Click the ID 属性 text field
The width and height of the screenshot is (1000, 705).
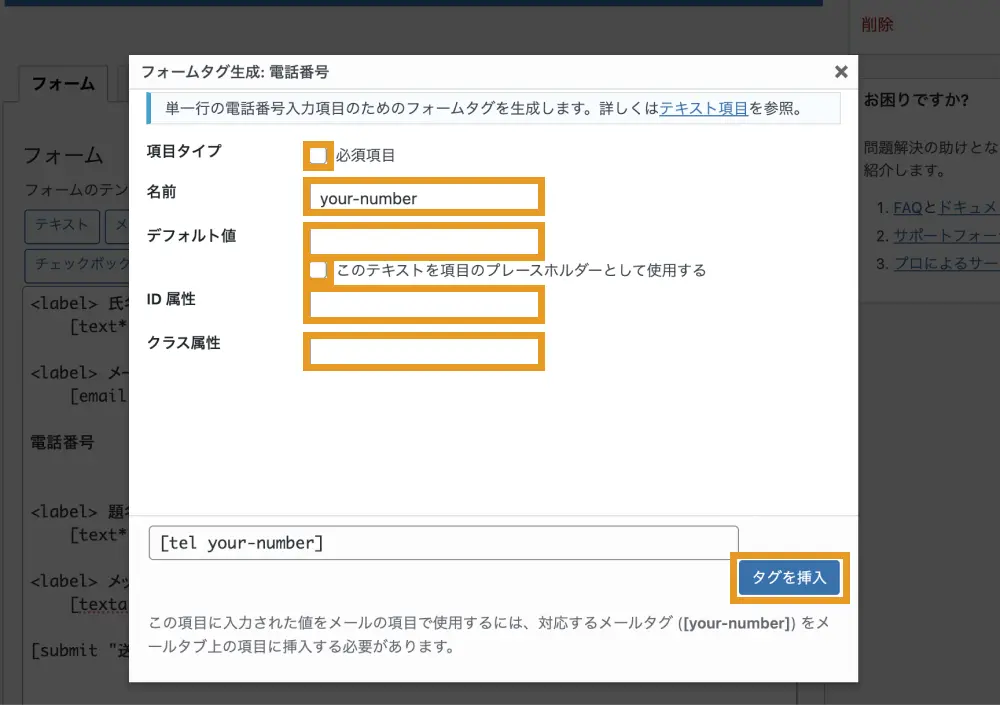tap(424, 305)
